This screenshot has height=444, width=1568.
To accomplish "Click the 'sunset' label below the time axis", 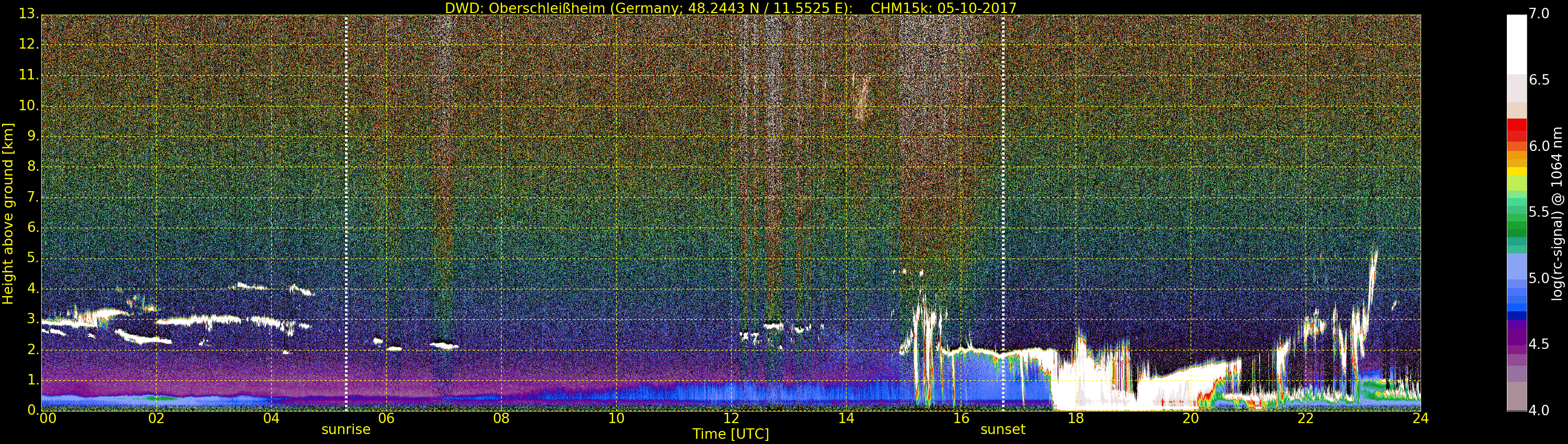I will 1002,429.
